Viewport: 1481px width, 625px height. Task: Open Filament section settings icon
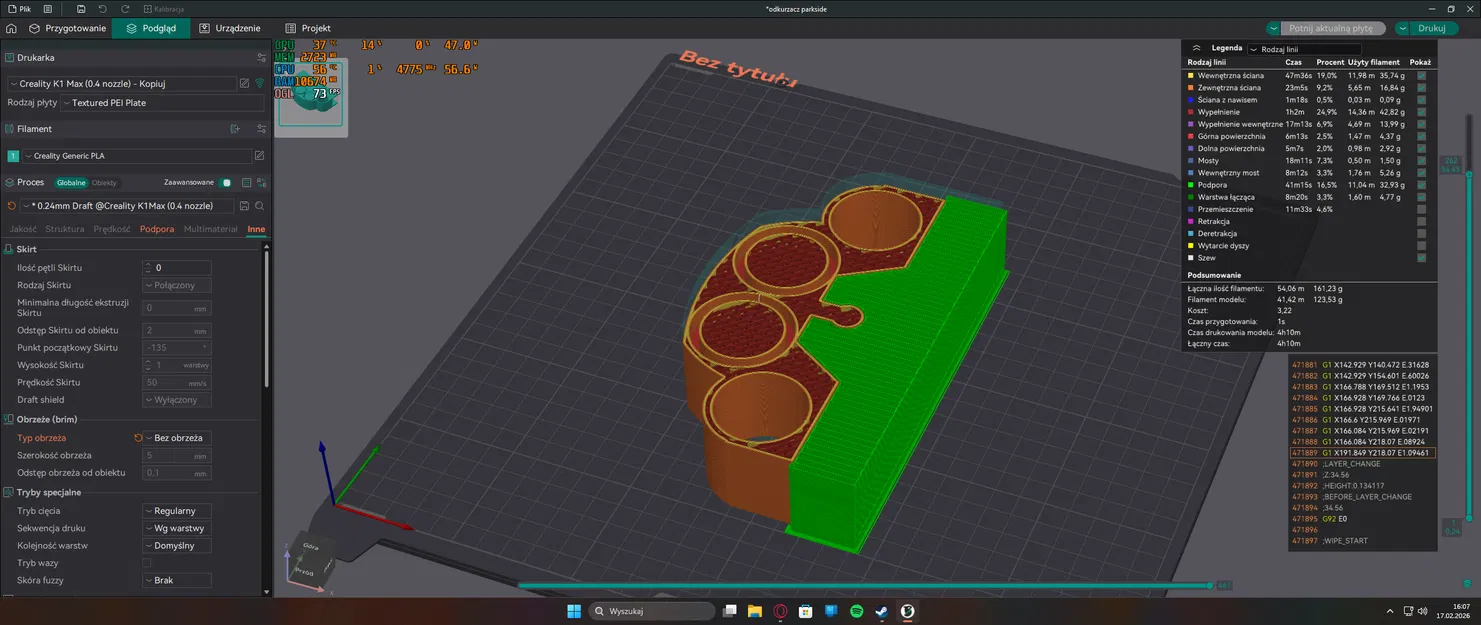pyautogui.click(x=261, y=129)
